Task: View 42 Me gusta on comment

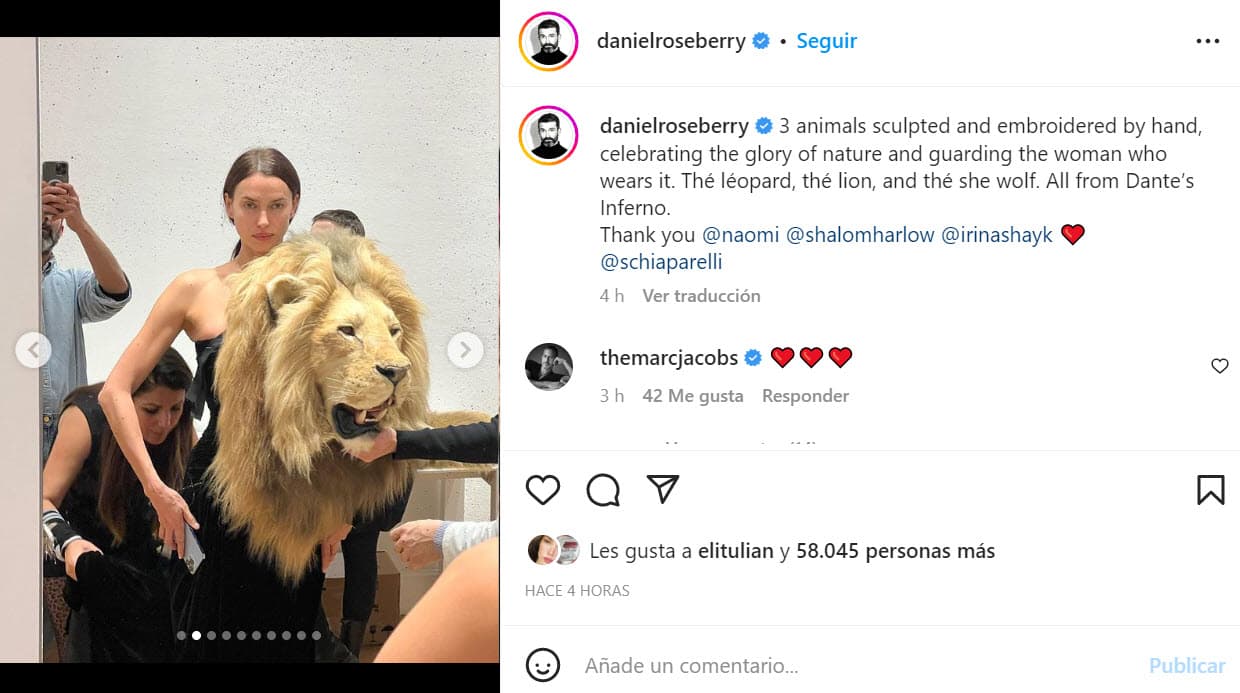Action: (x=693, y=396)
